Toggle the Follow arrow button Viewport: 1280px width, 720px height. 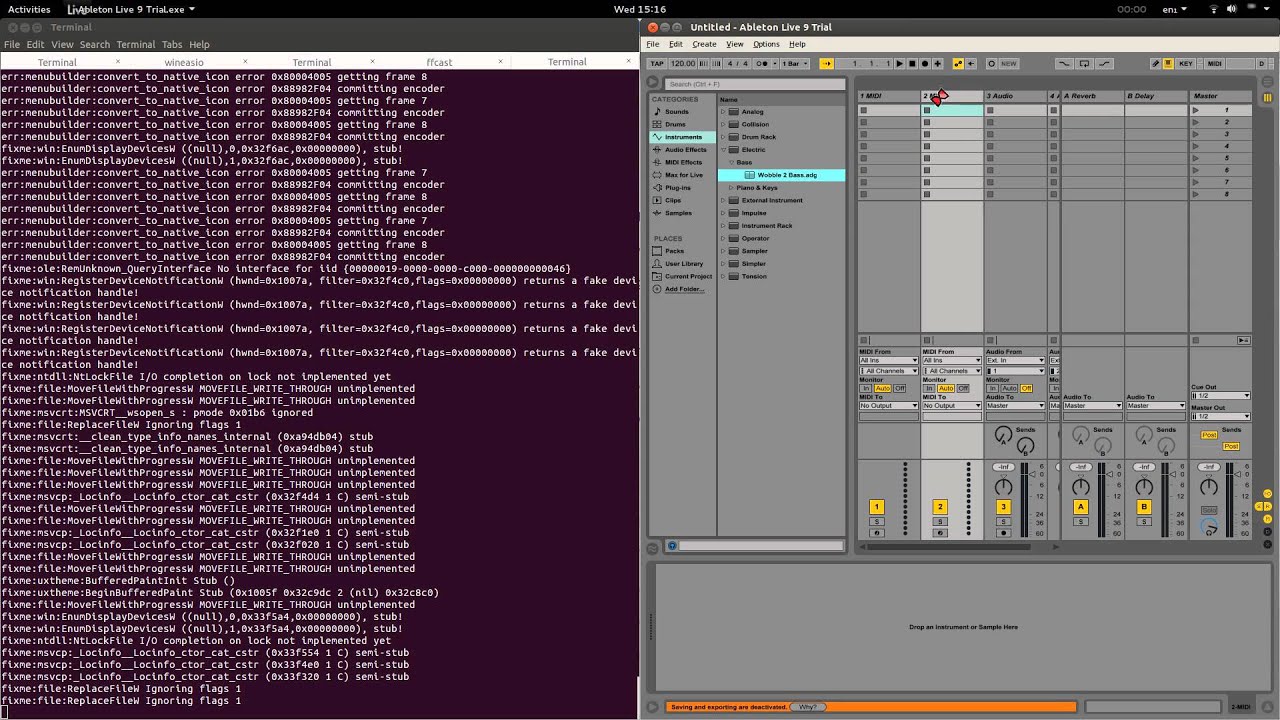(x=826, y=63)
